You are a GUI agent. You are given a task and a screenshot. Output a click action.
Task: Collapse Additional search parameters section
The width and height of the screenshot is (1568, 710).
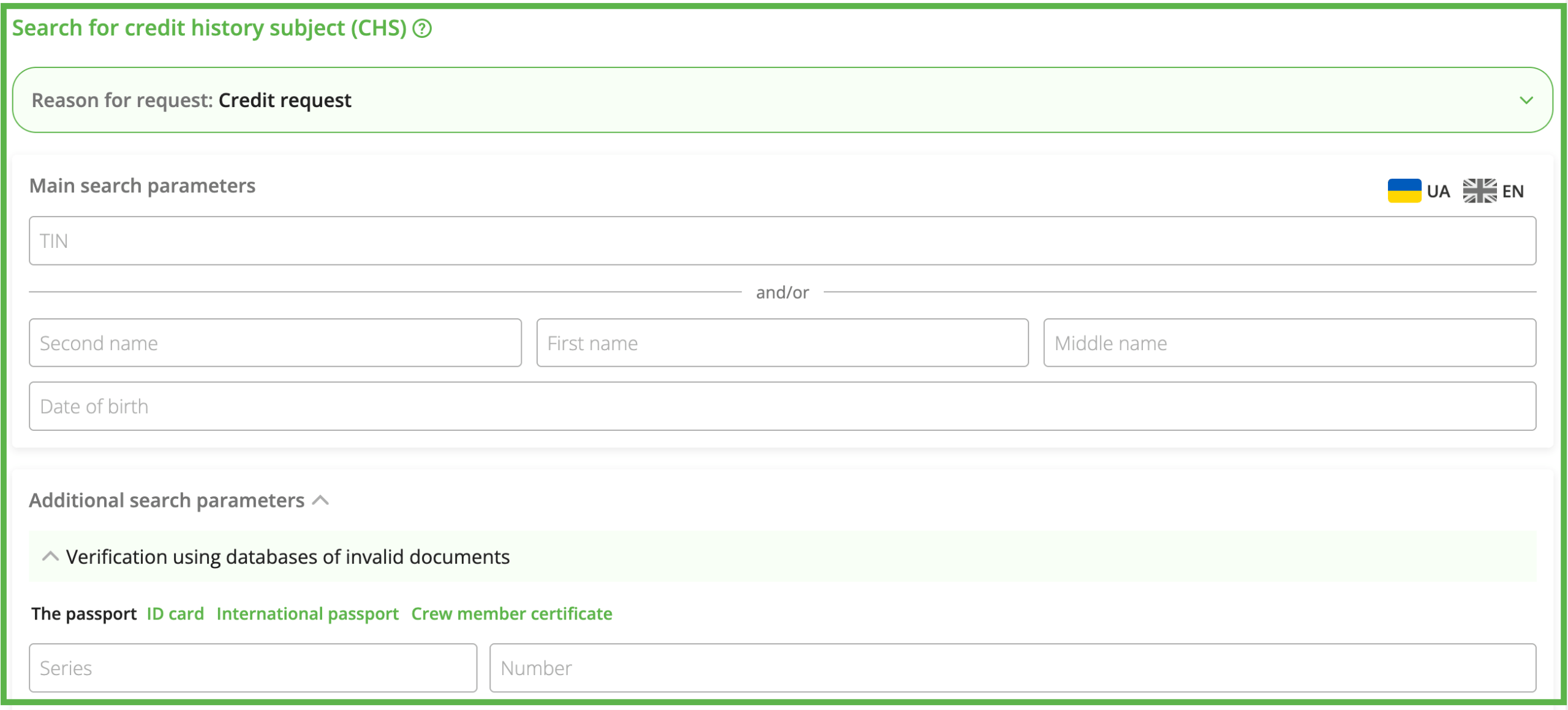[x=320, y=501]
